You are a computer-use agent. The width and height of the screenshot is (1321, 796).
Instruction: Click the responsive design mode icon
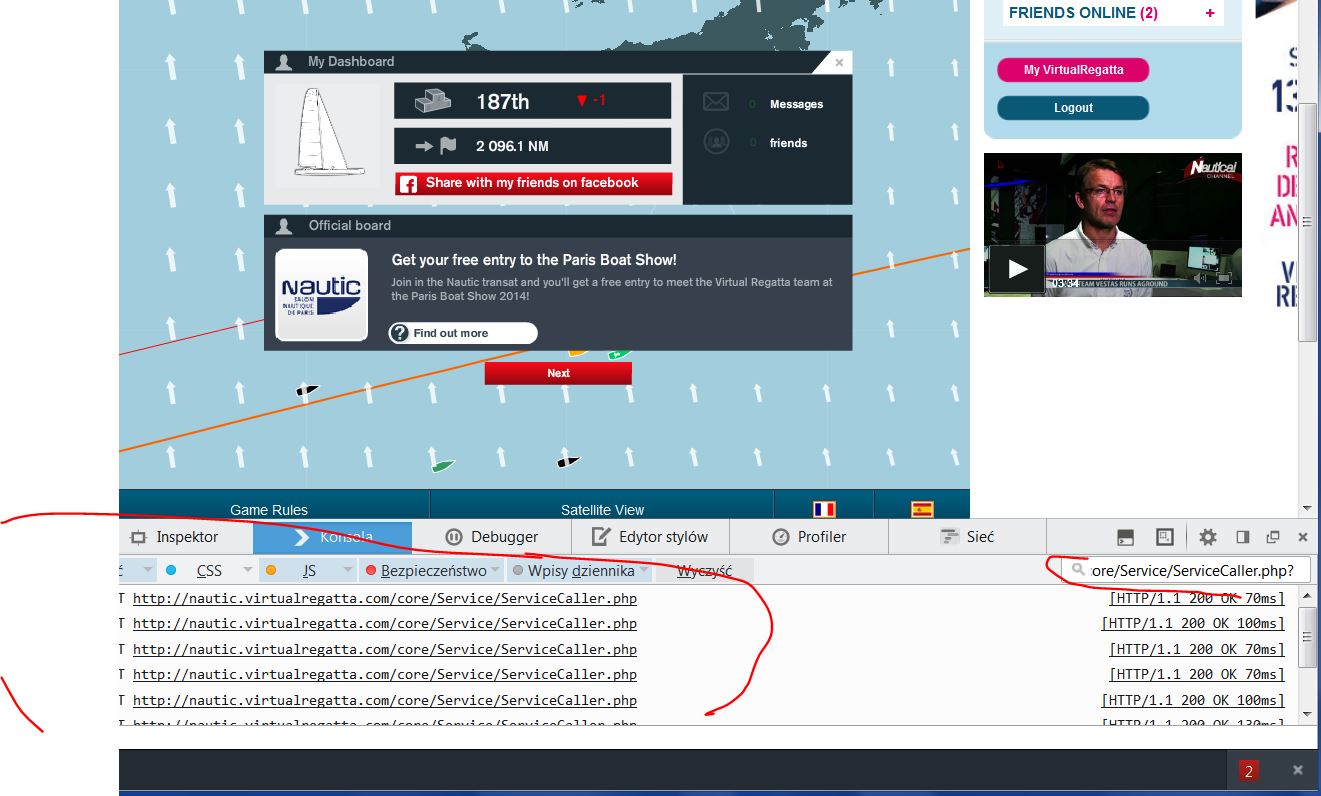[1165, 537]
